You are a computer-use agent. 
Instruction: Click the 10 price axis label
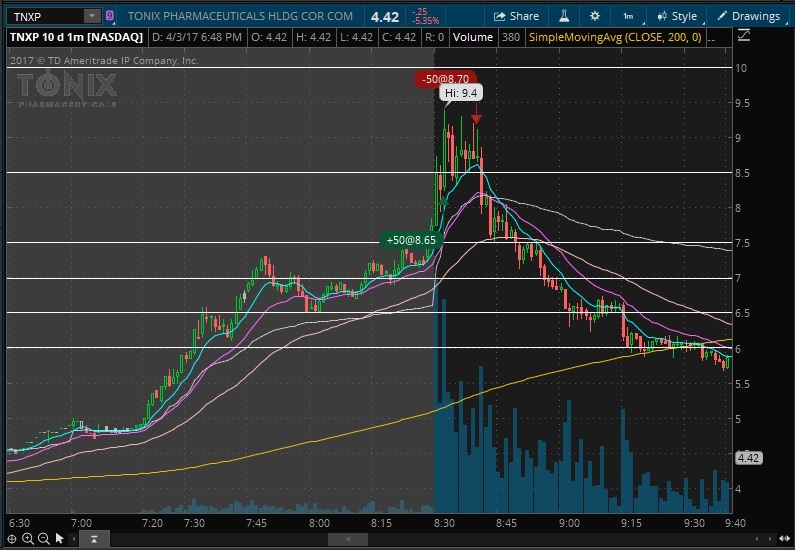tap(741, 68)
